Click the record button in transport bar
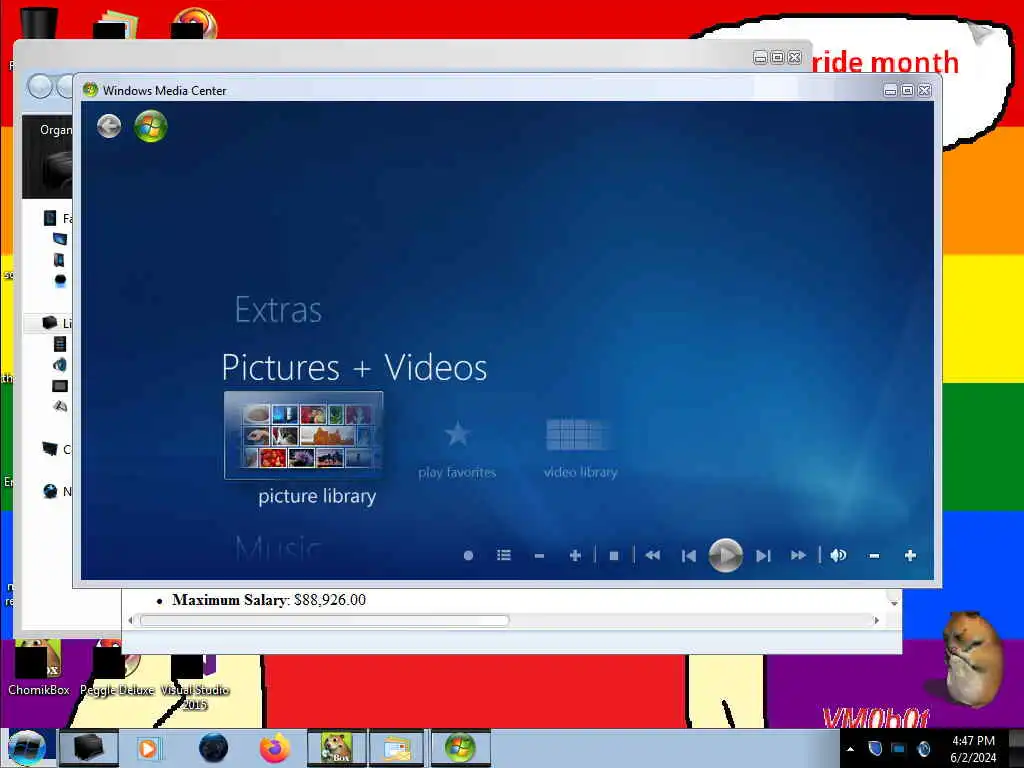The height and width of the screenshot is (768, 1024). (x=468, y=556)
